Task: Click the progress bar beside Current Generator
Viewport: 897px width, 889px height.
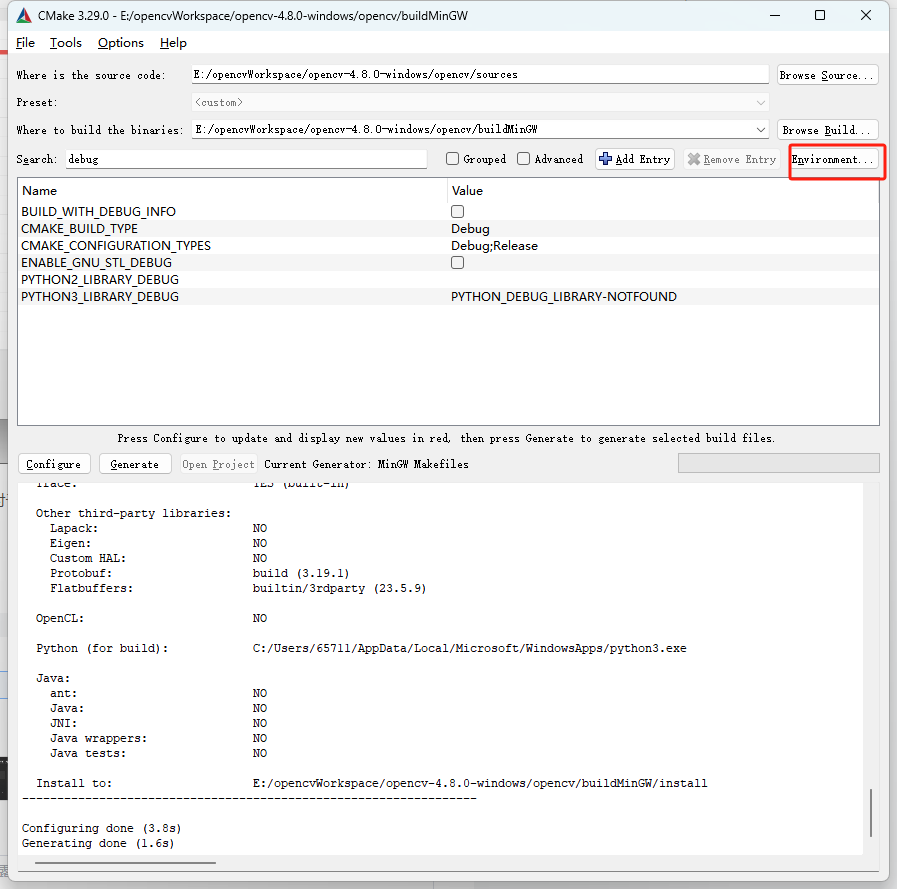Action: click(x=778, y=463)
